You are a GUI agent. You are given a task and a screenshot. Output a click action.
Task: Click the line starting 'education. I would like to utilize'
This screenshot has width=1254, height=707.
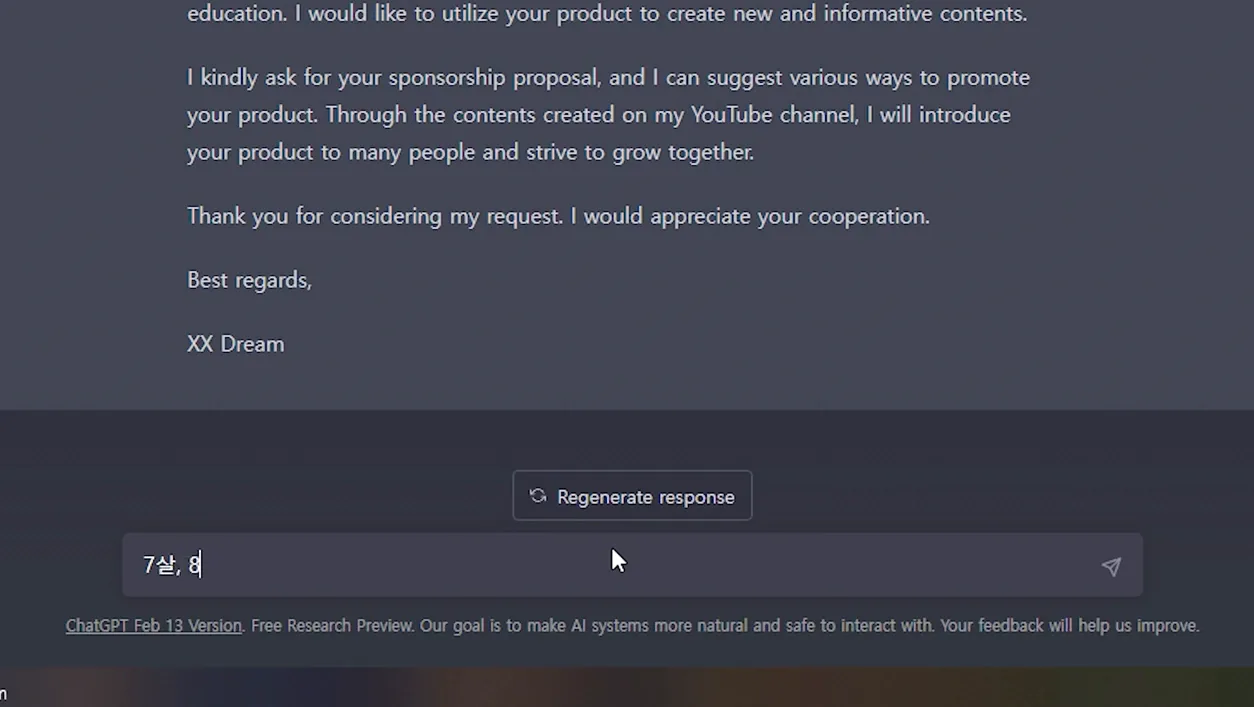(x=607, y=14)
